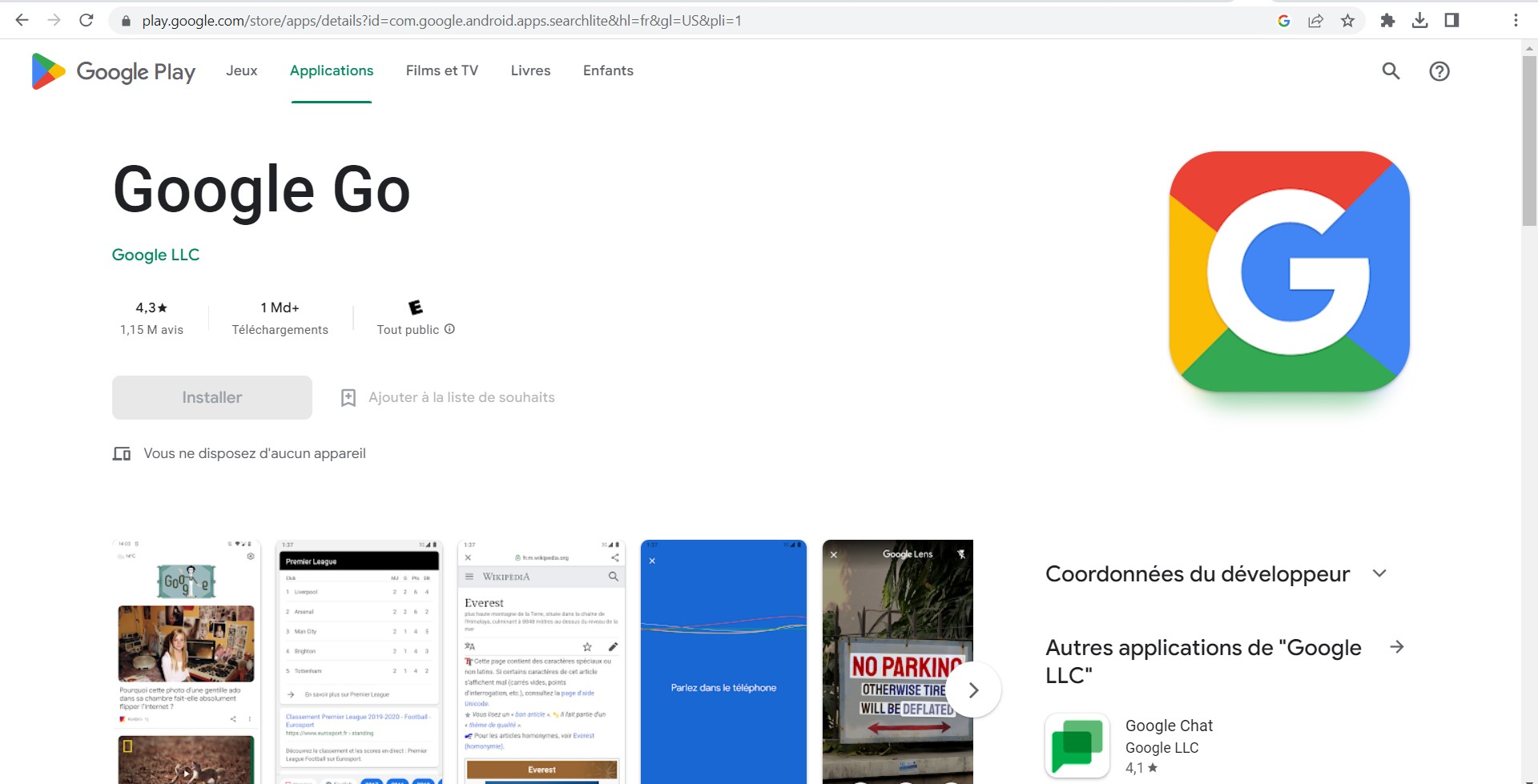This screenshot has height=784, width=1538.
Task: Open the browser extensions puzzle icon
Action: click(x=1387, y=21)
